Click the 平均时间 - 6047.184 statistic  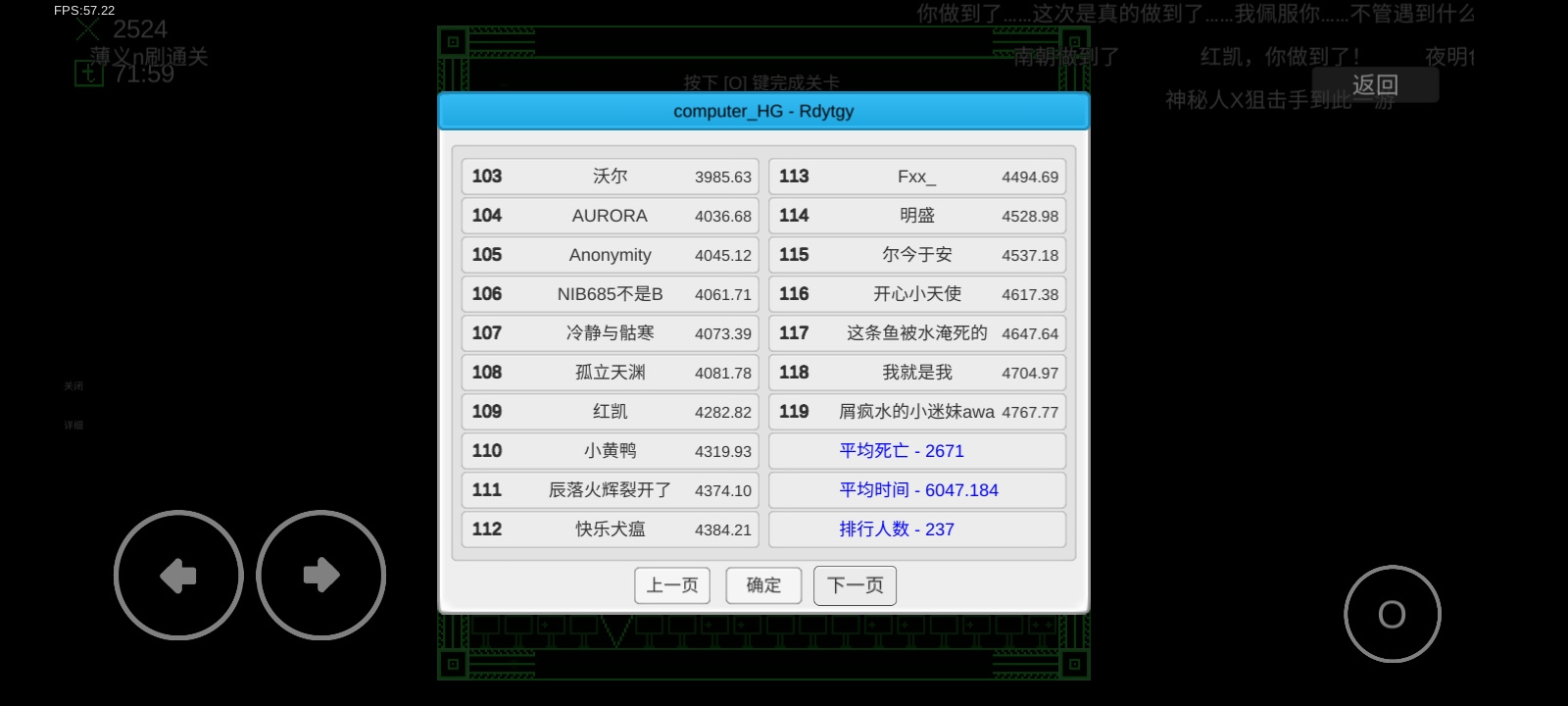pos(917,490)
